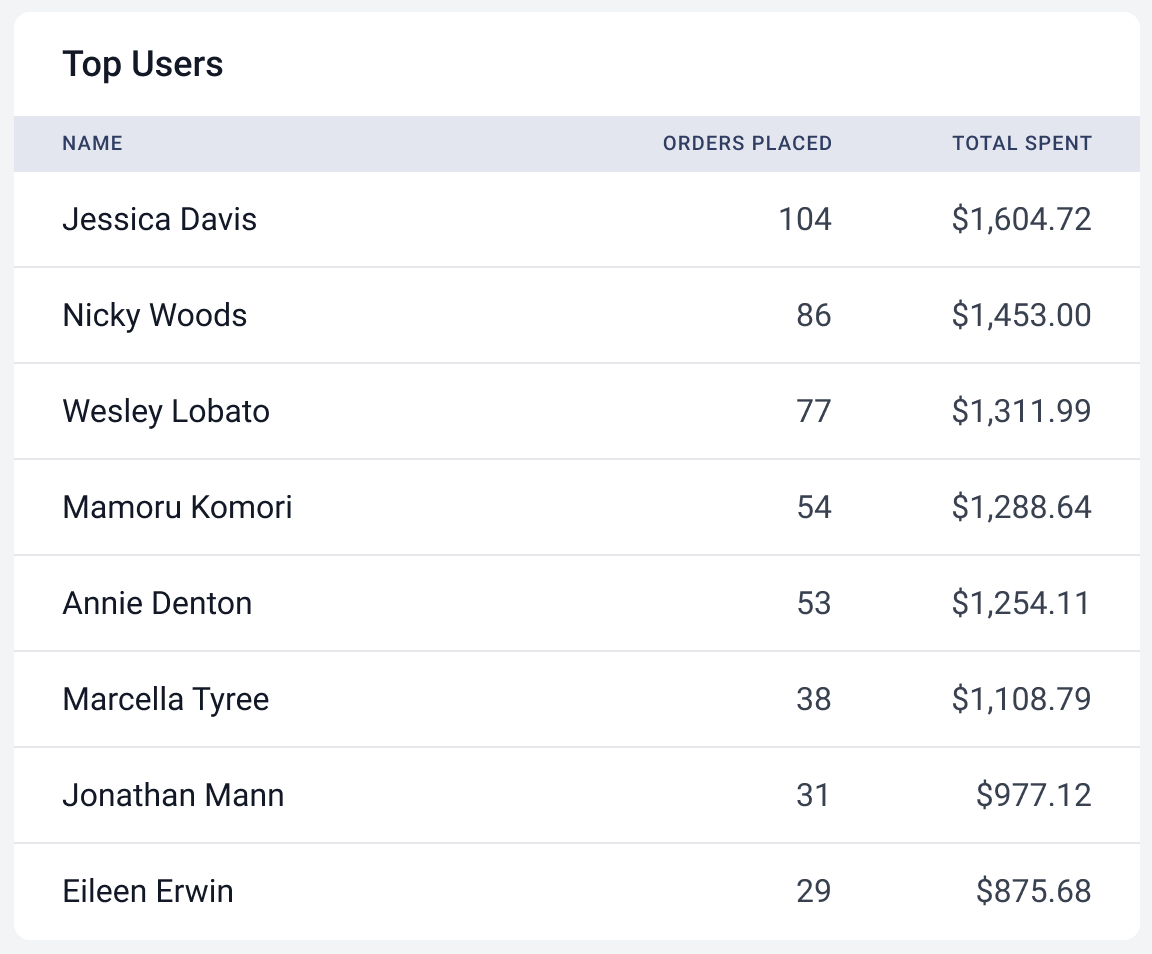Click the 54 orders placed cell
Screen dimensions: 1152x954
pyautogui.click(x=814, y=507)
